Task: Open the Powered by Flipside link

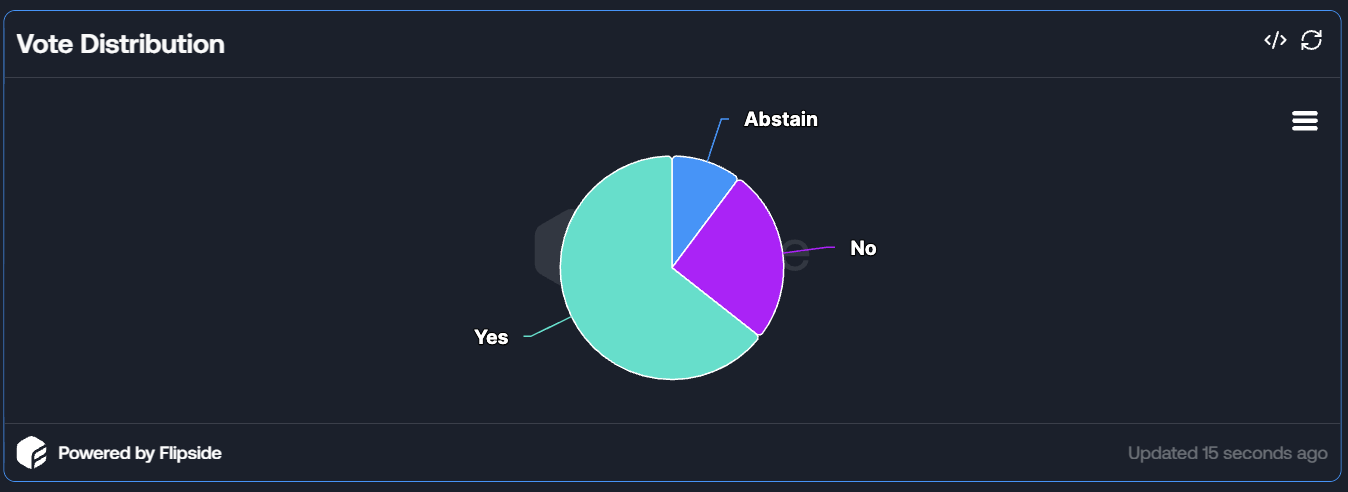Action: 139,453
